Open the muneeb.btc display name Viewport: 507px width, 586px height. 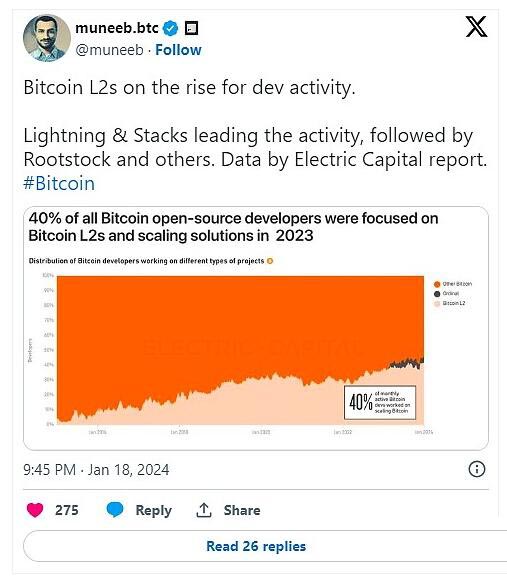click(117, 28)
